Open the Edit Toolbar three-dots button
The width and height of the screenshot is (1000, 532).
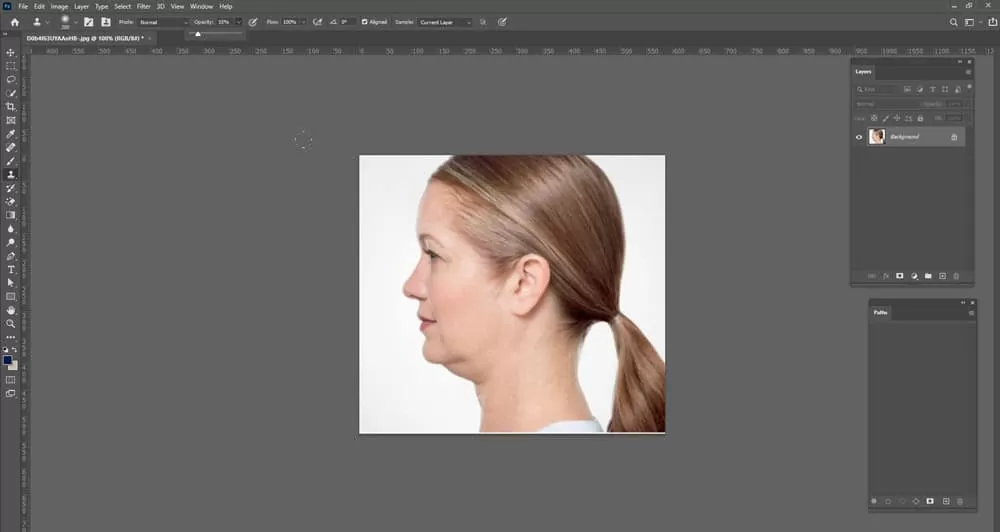10,337
